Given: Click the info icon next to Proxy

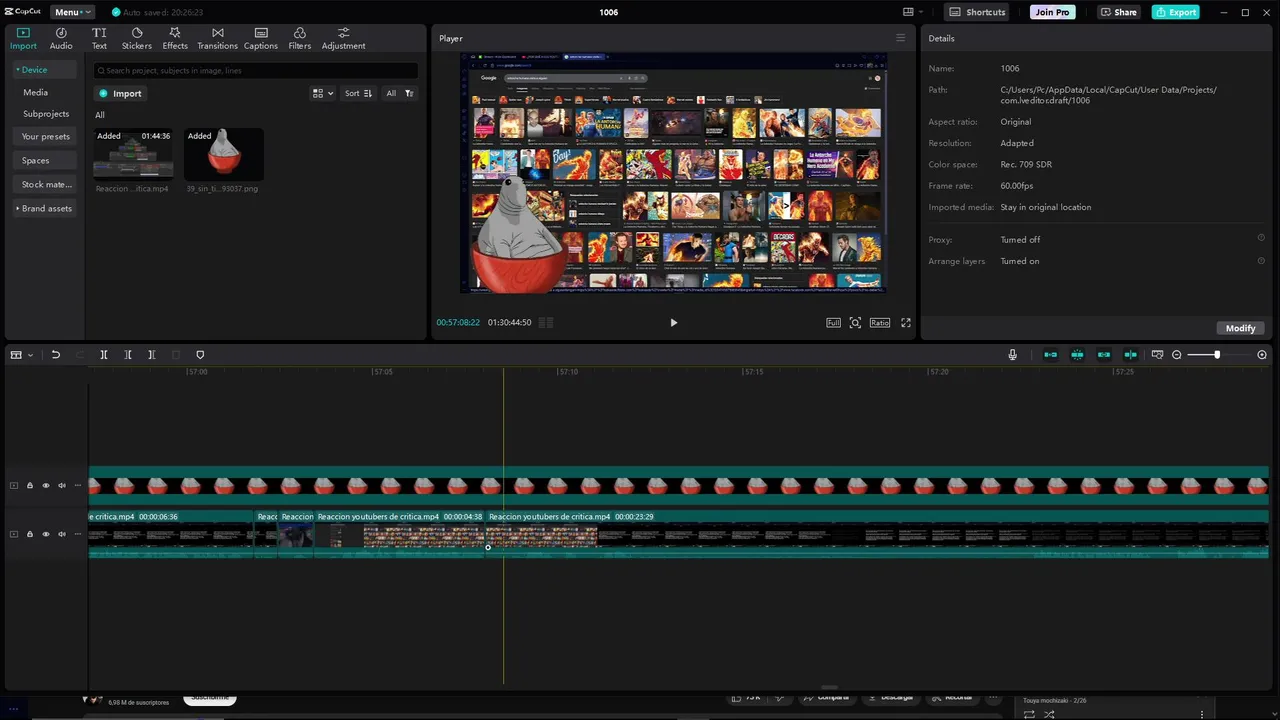Looking at the screenshot, I should [1261, 238].
